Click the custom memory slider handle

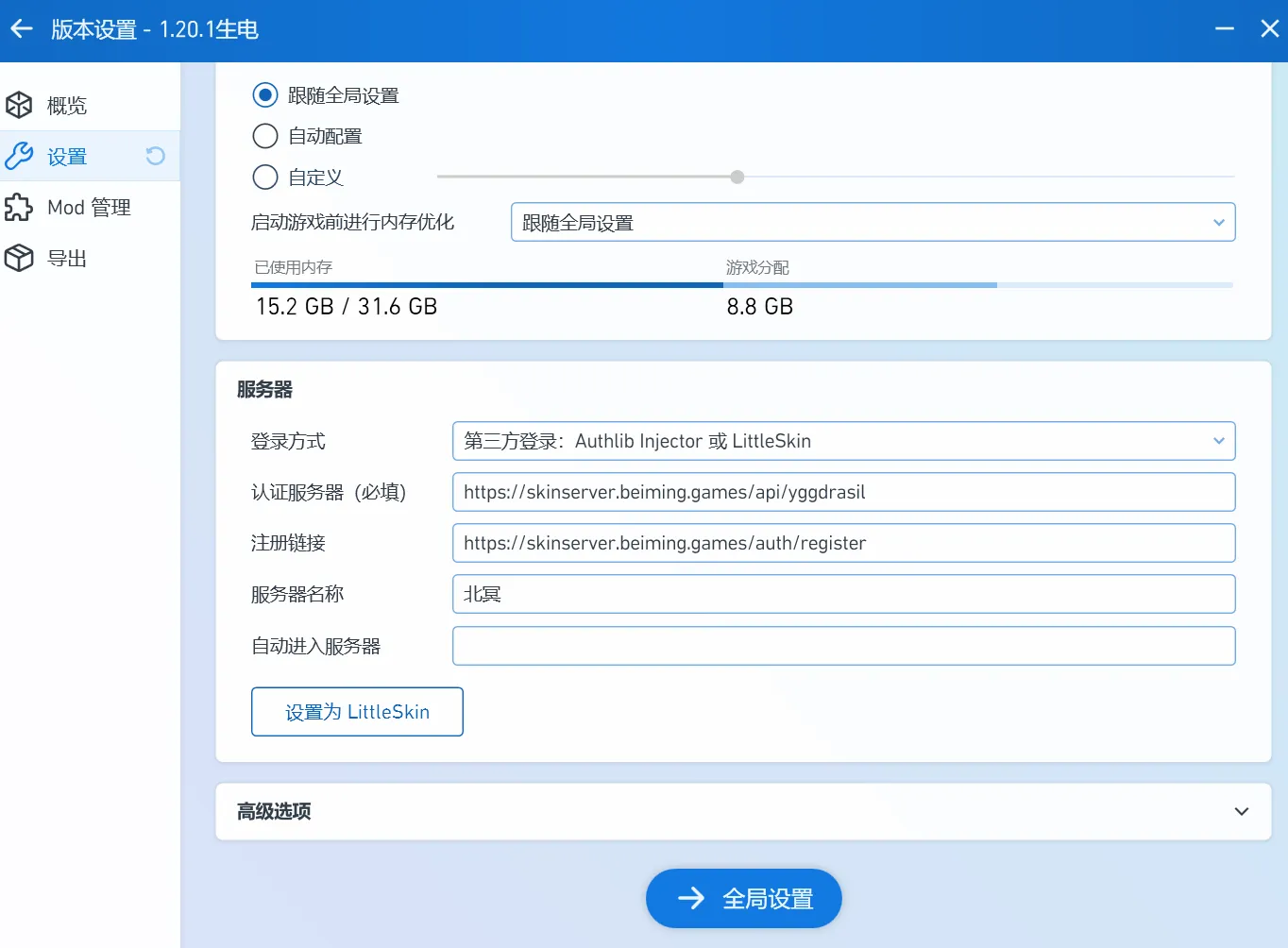pos(737,178)
